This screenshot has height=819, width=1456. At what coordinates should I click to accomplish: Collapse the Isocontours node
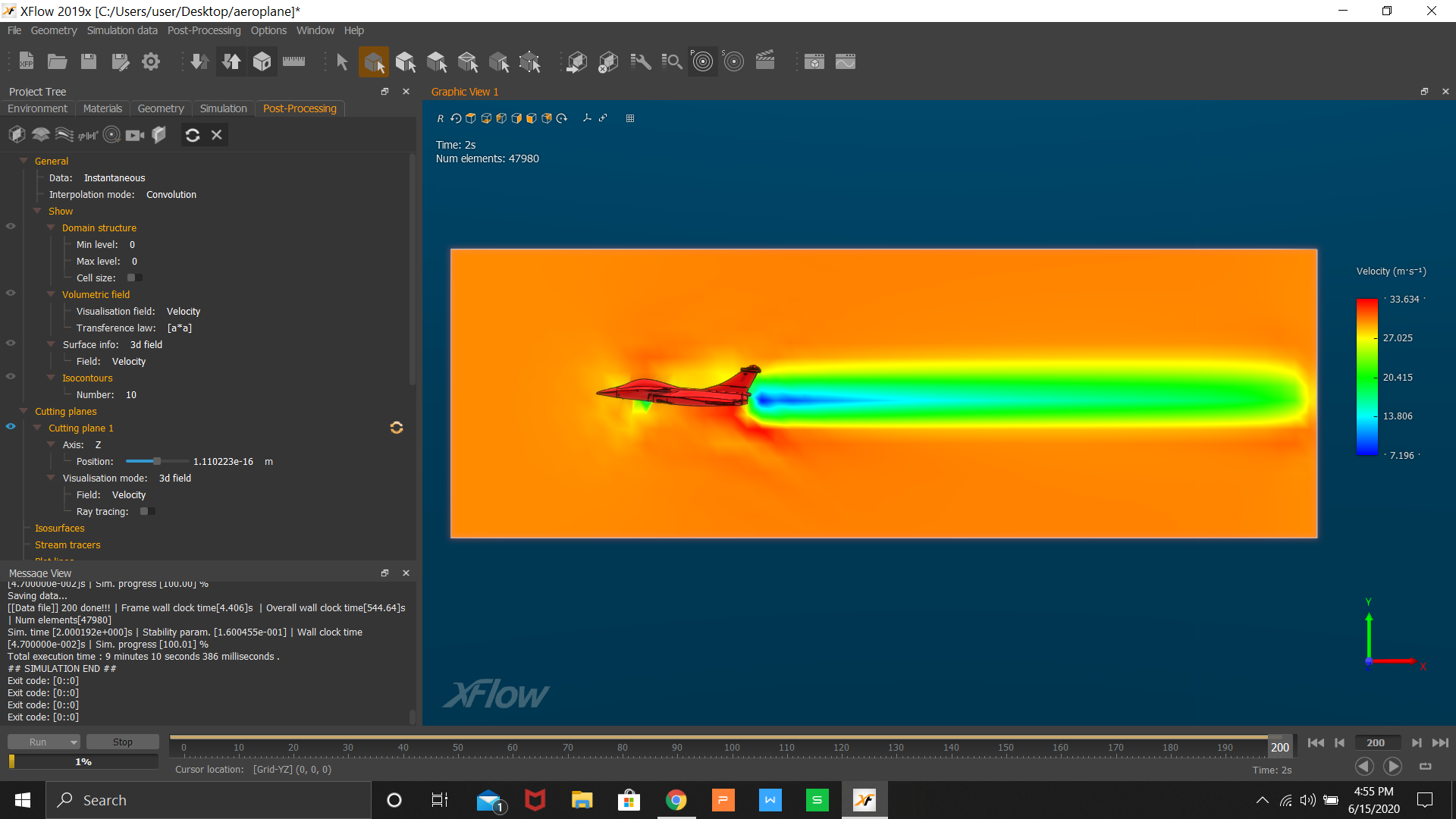click(51, 378)
